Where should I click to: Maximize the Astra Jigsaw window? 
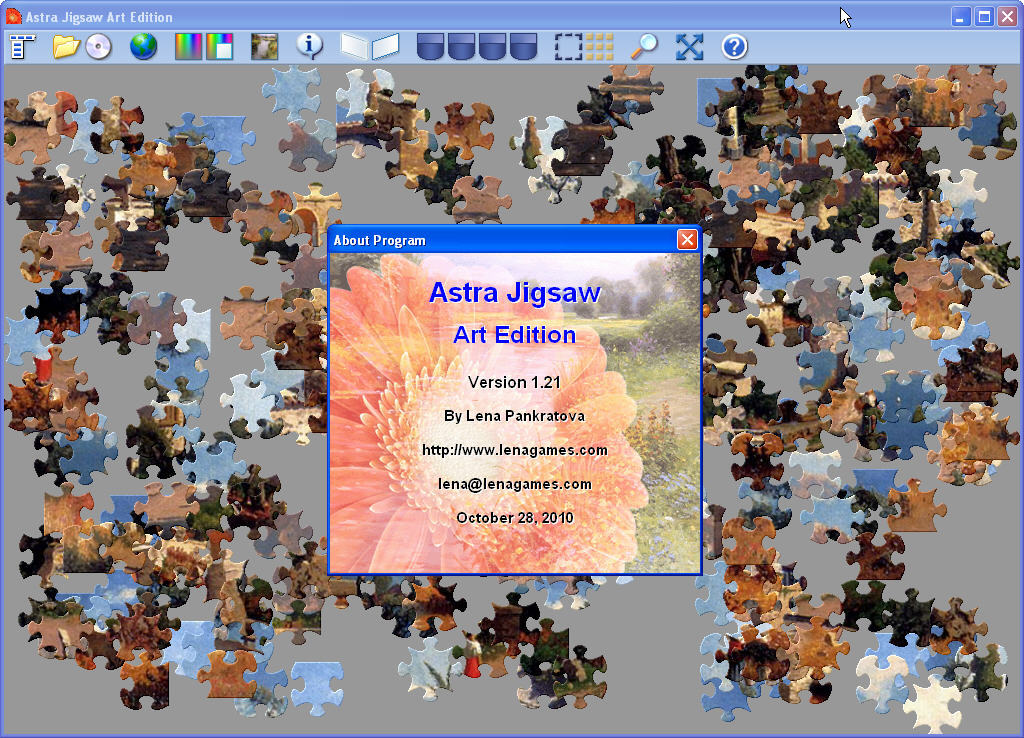pos(984,17)
